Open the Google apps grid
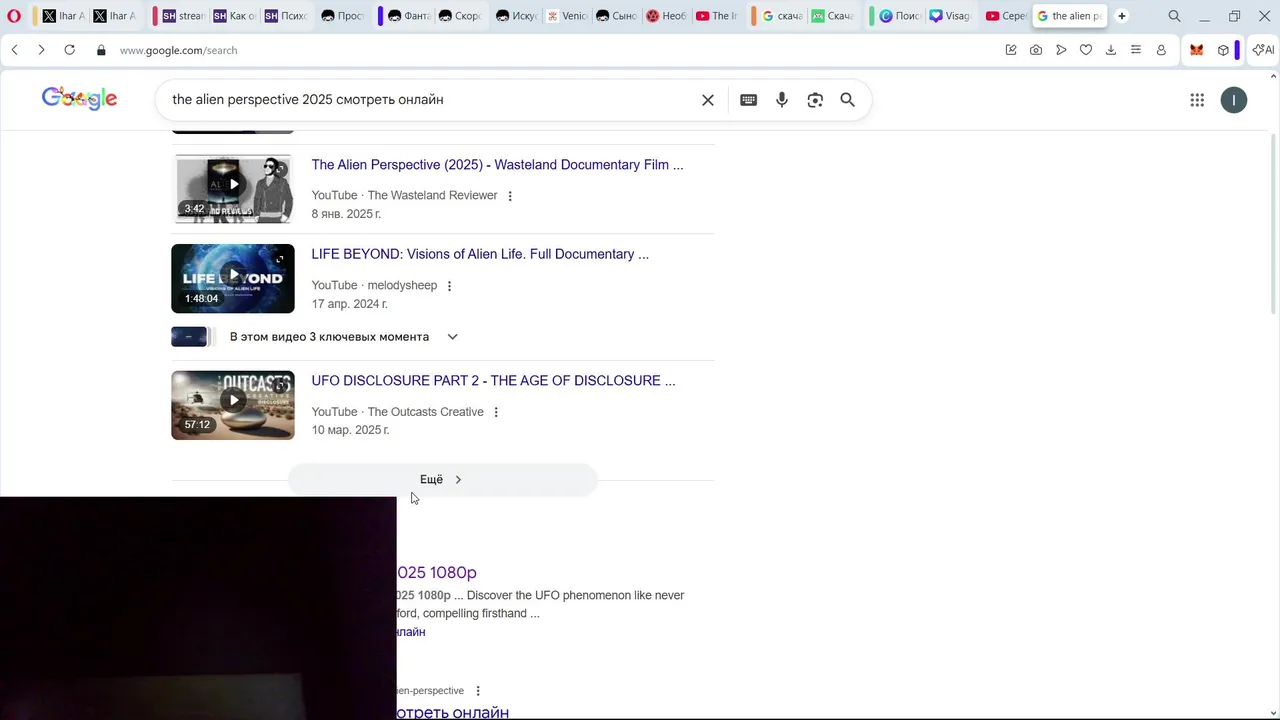 click(x=1197, y=100)
